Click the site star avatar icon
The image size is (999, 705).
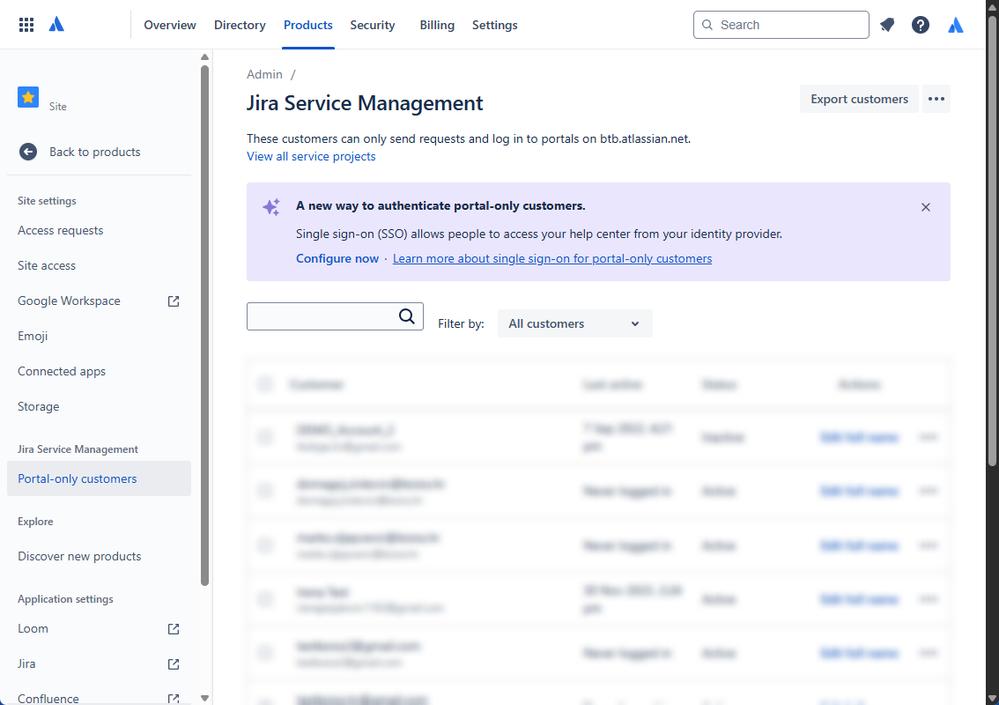tap(28, 97)
